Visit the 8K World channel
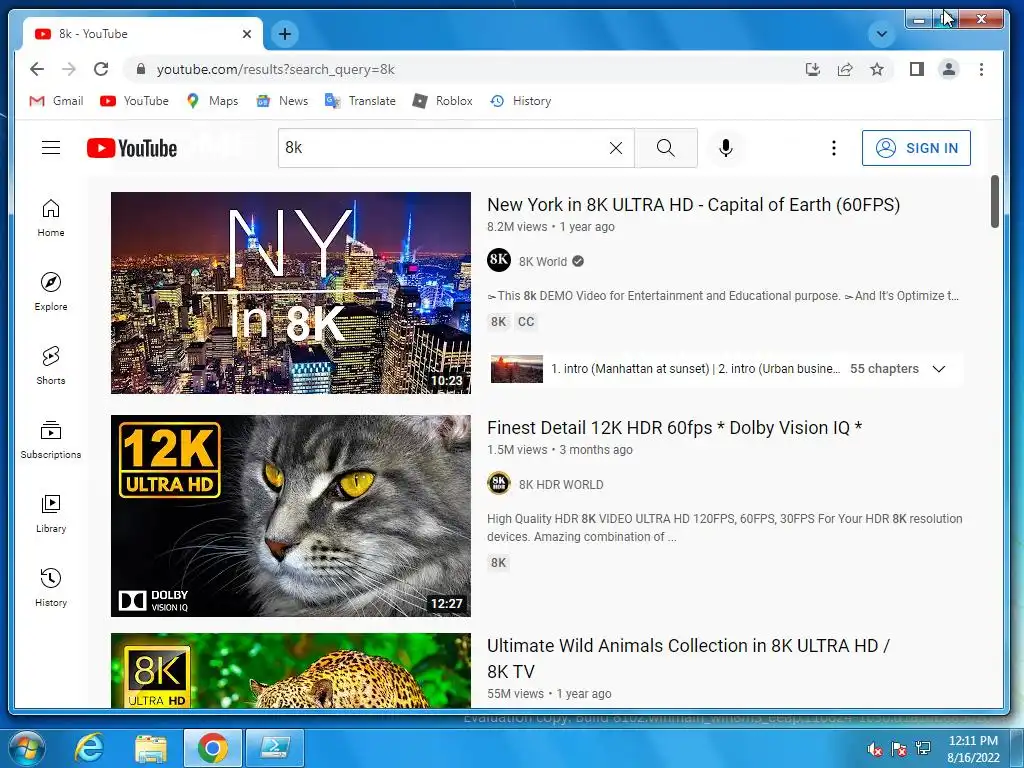Screen dimensions: 1024x768 pyautogui.click(x=543, y=262)
